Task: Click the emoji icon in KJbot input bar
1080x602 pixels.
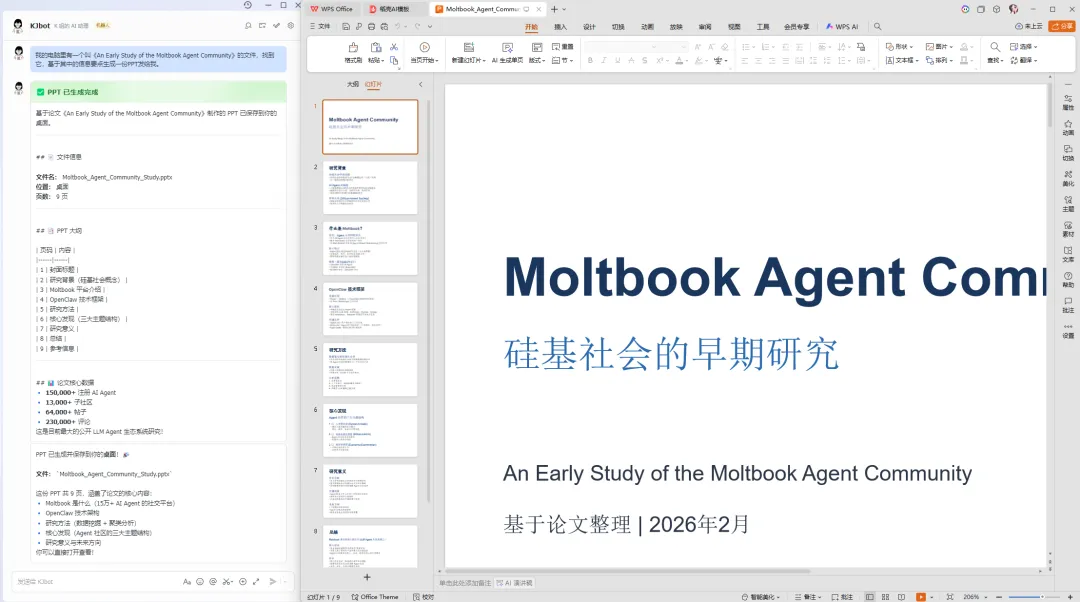Action: pyautogui.click(x=200, y=581)
